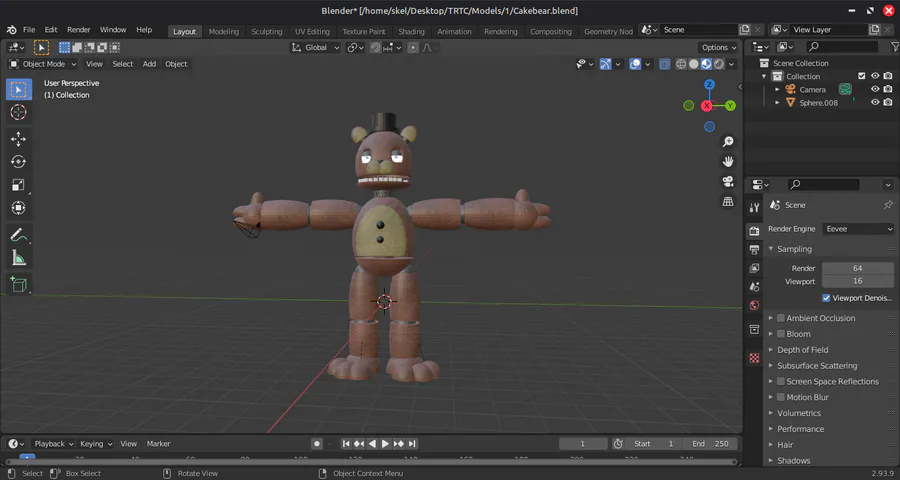Screen dimensions: 900x480
Task: Expand Camera item in outliner
Action: point(777,89)
